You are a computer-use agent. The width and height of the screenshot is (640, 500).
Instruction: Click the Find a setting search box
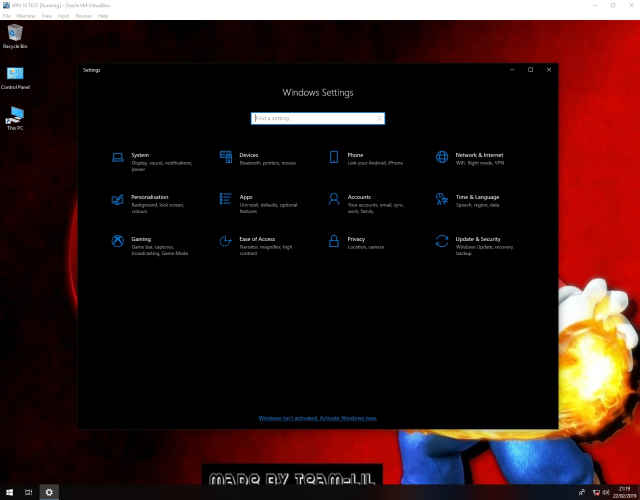[x=318, y=118]
